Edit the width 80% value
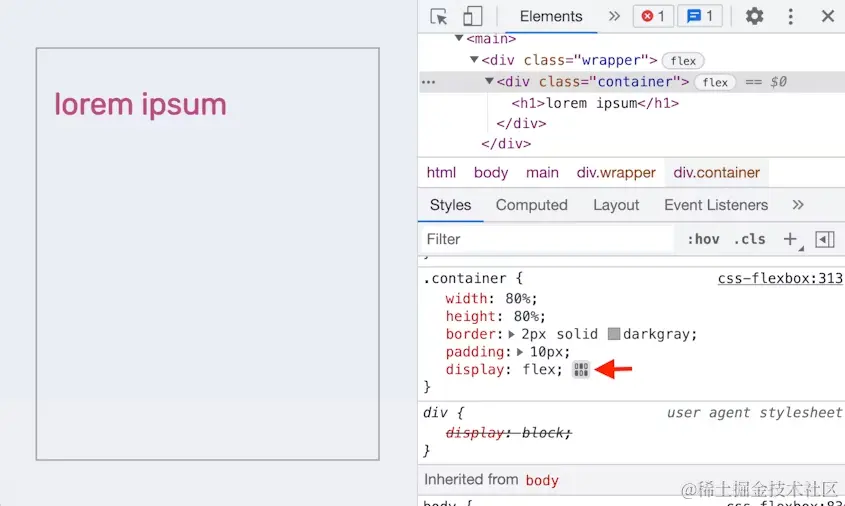The width and height of the screenshot is (845, 506). pos(517,298)
